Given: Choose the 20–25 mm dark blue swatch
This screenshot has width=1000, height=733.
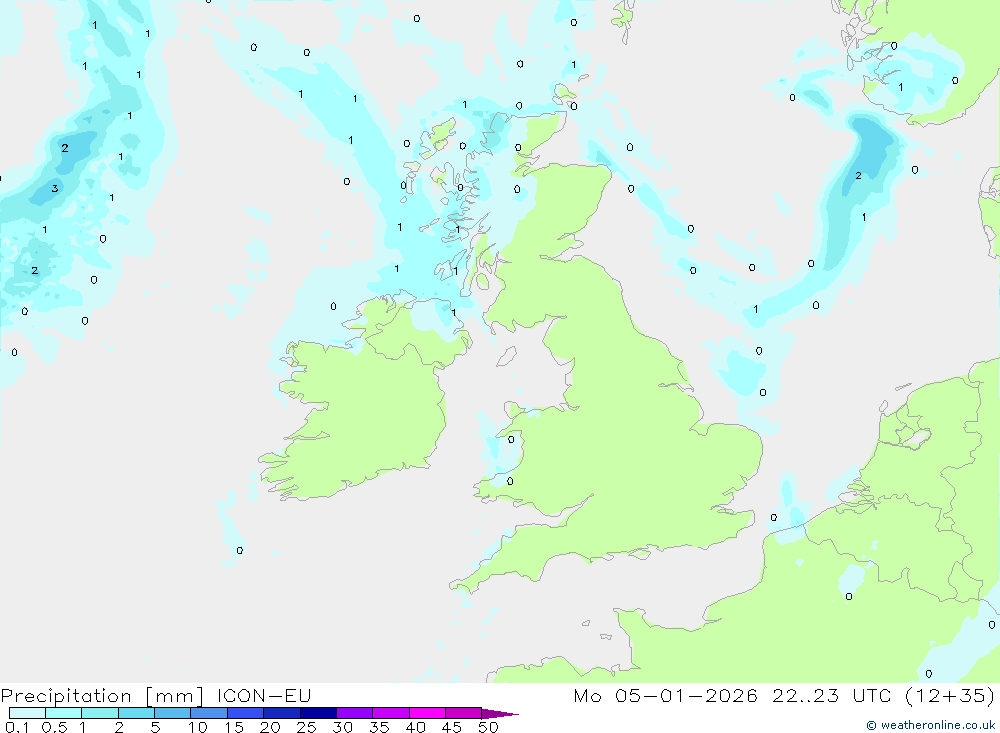Looking at the screenshot, I should coord(281,713).
